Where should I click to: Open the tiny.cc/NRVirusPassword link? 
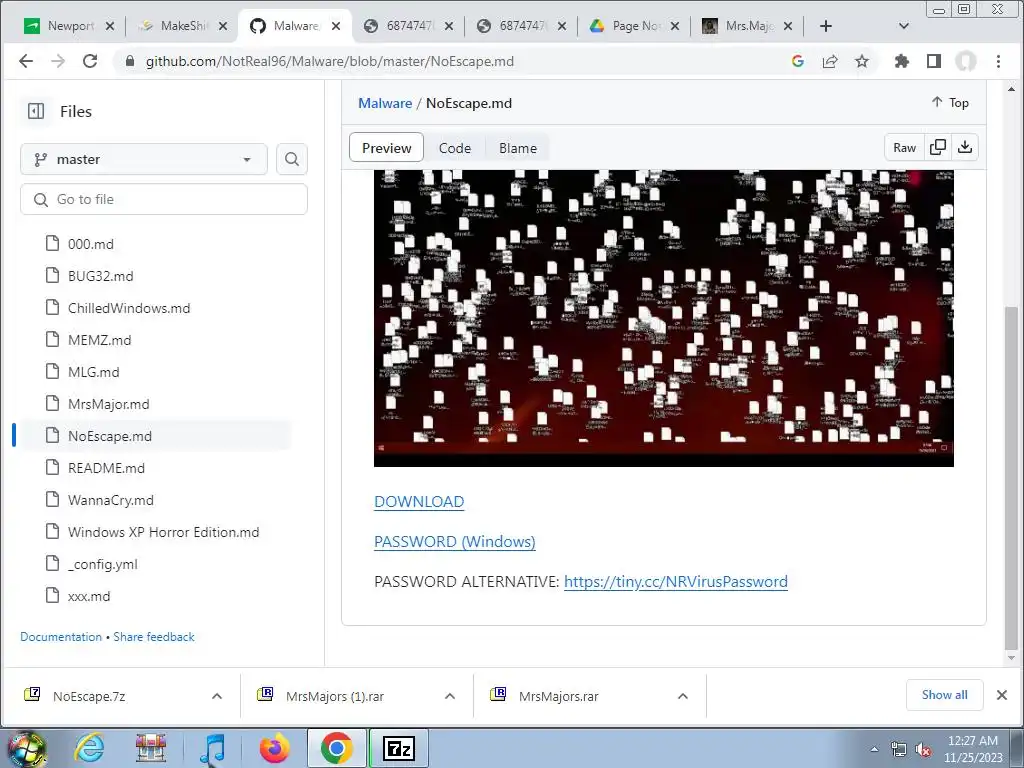coord(676,581)
